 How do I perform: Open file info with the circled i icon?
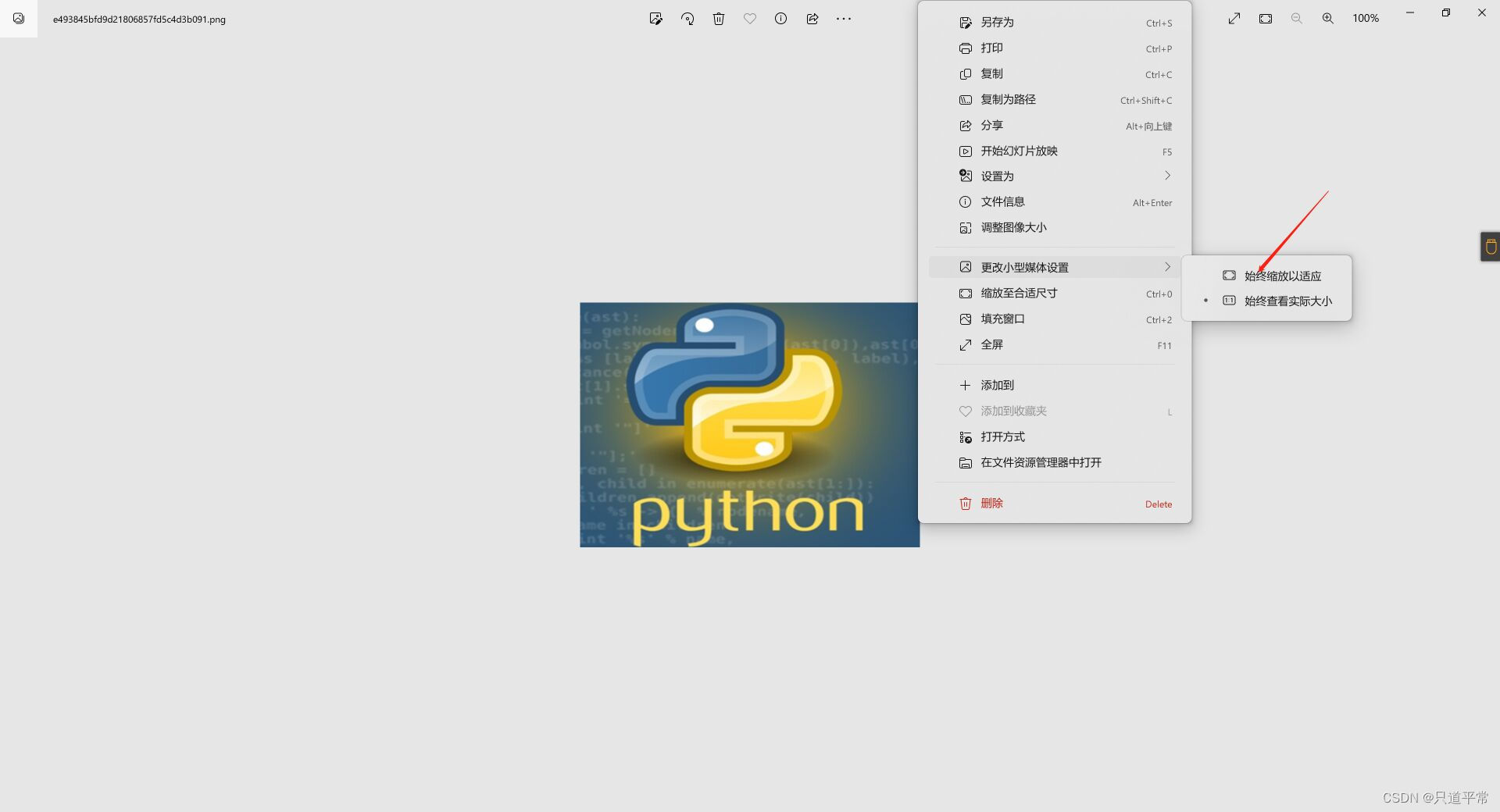click(780, 19)
